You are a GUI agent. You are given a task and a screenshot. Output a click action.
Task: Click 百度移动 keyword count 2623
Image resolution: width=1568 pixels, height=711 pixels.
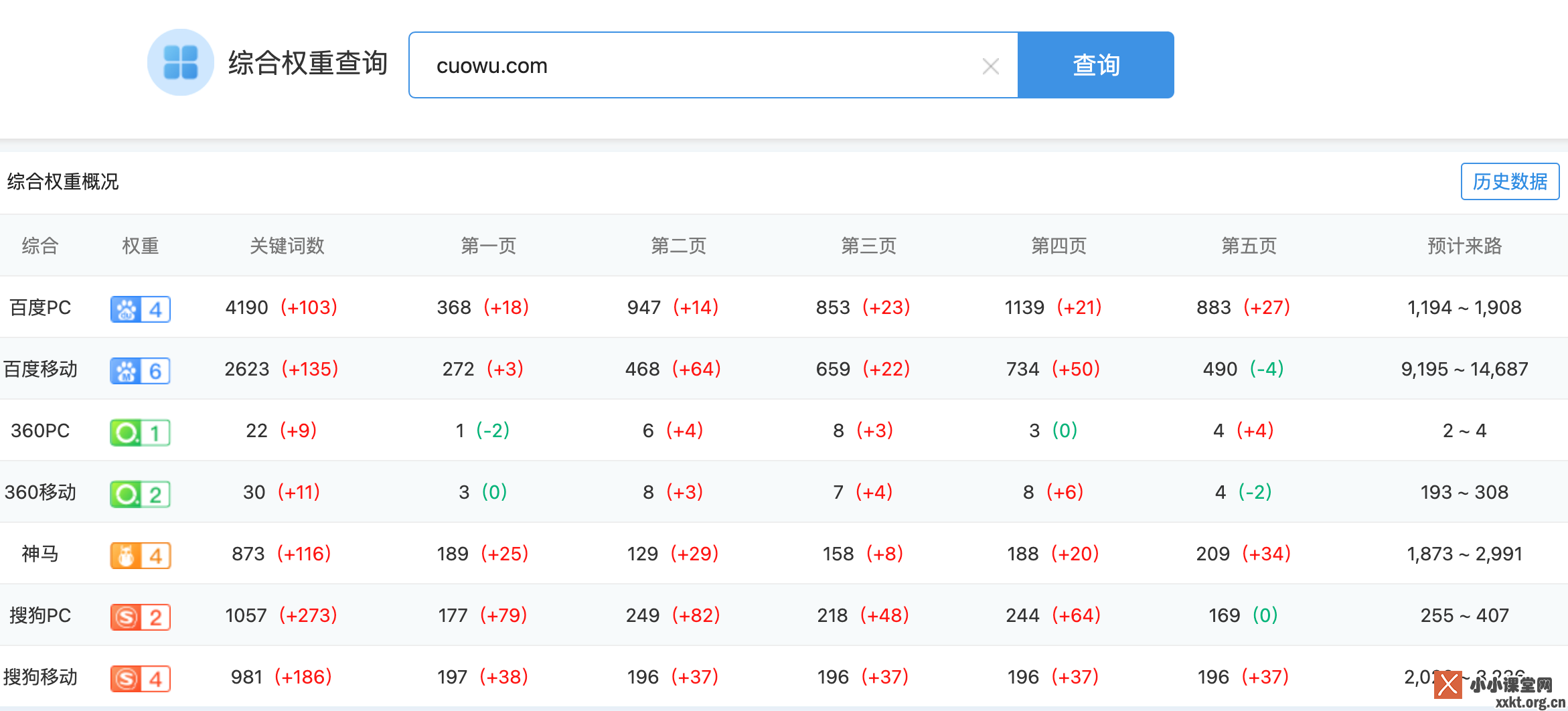tap(246, 369)
